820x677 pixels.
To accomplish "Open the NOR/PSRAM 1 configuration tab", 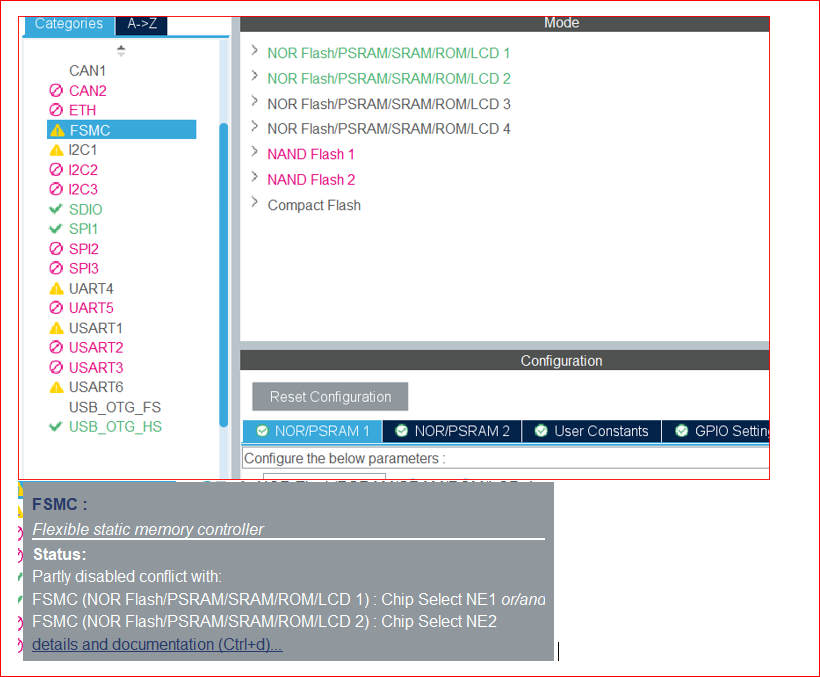I will coord(313,431).
